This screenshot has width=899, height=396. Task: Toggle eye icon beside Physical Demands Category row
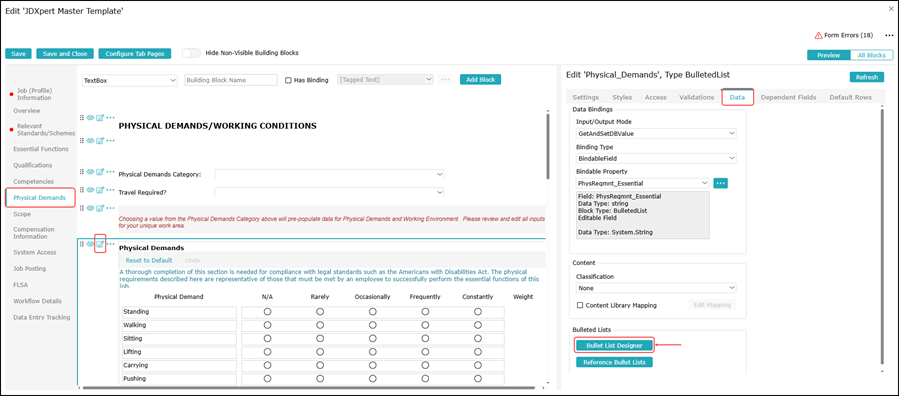tap(91, 171)
